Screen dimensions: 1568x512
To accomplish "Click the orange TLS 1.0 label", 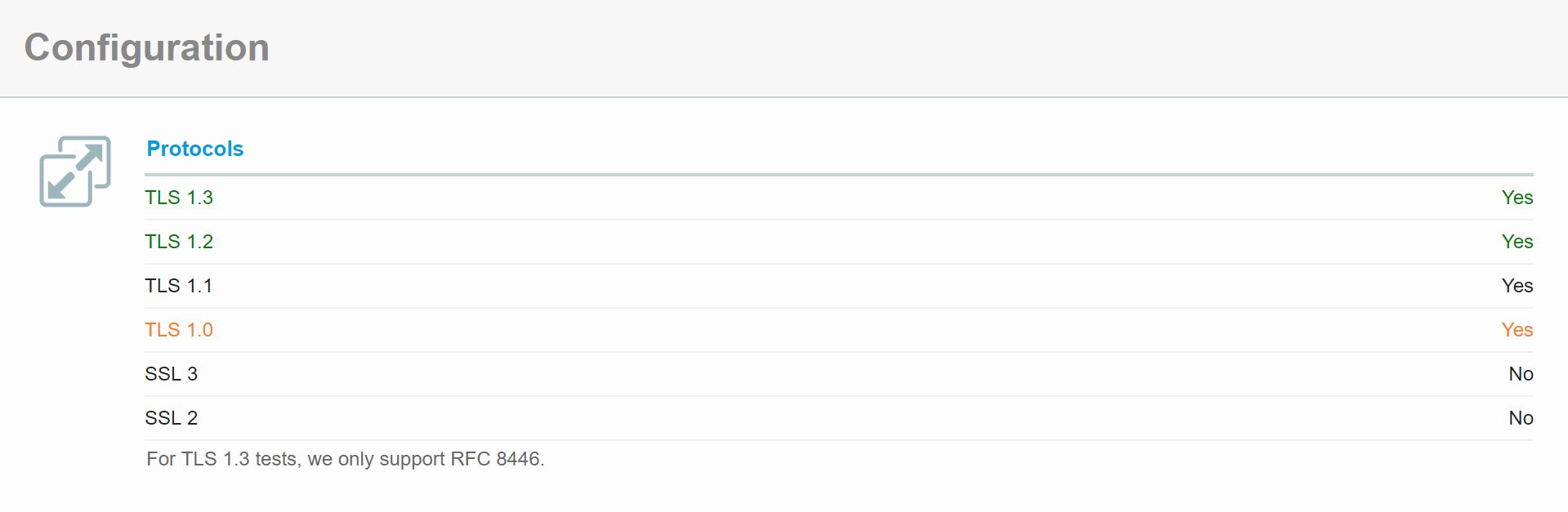I will pos(179,330).
